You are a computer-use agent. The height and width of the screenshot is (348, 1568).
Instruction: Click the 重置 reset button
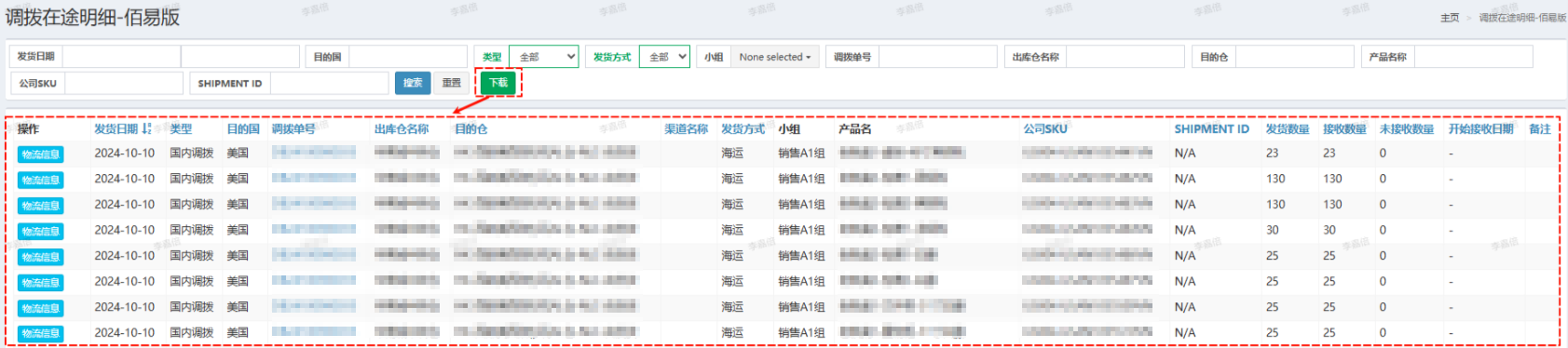[452, 83]
